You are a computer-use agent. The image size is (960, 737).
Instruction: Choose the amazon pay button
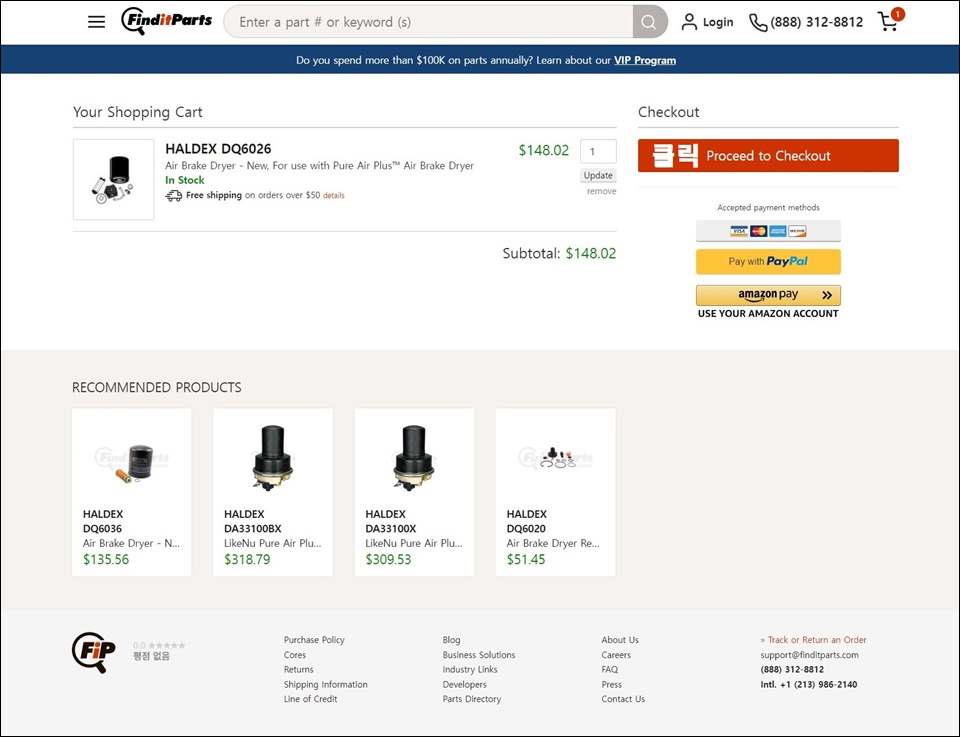click(768, 295)
